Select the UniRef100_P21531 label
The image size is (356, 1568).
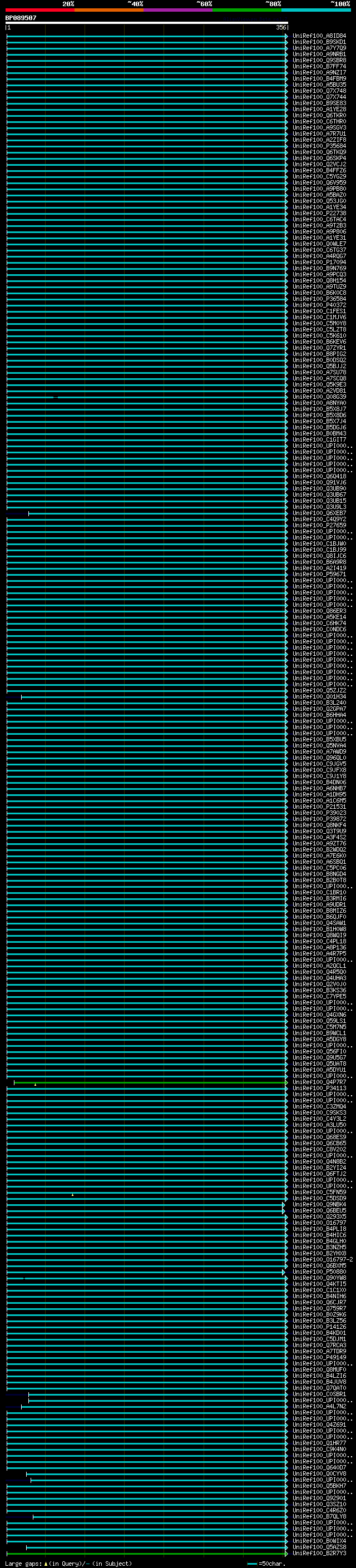(x=319, y=807)
